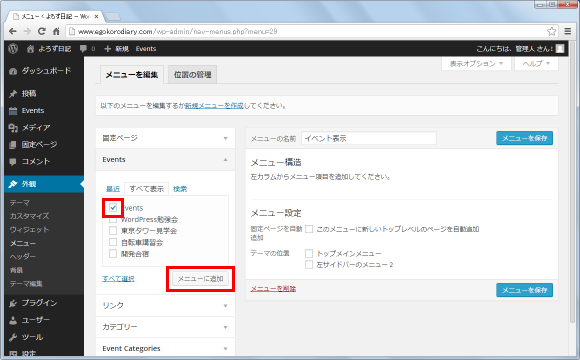
Task: Click the WordPress logo in admin bar
Action: 13,48
